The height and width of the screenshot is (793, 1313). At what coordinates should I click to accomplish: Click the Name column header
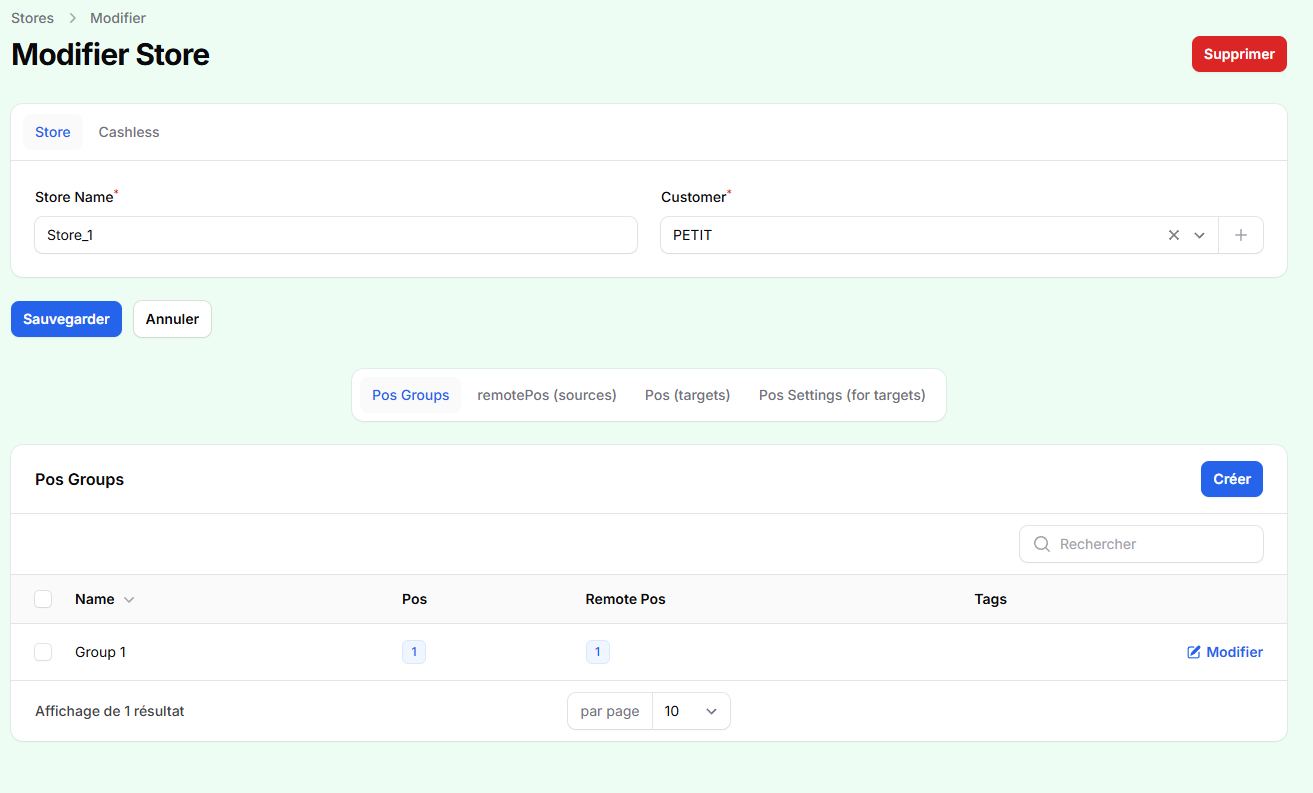pos(95,599)
